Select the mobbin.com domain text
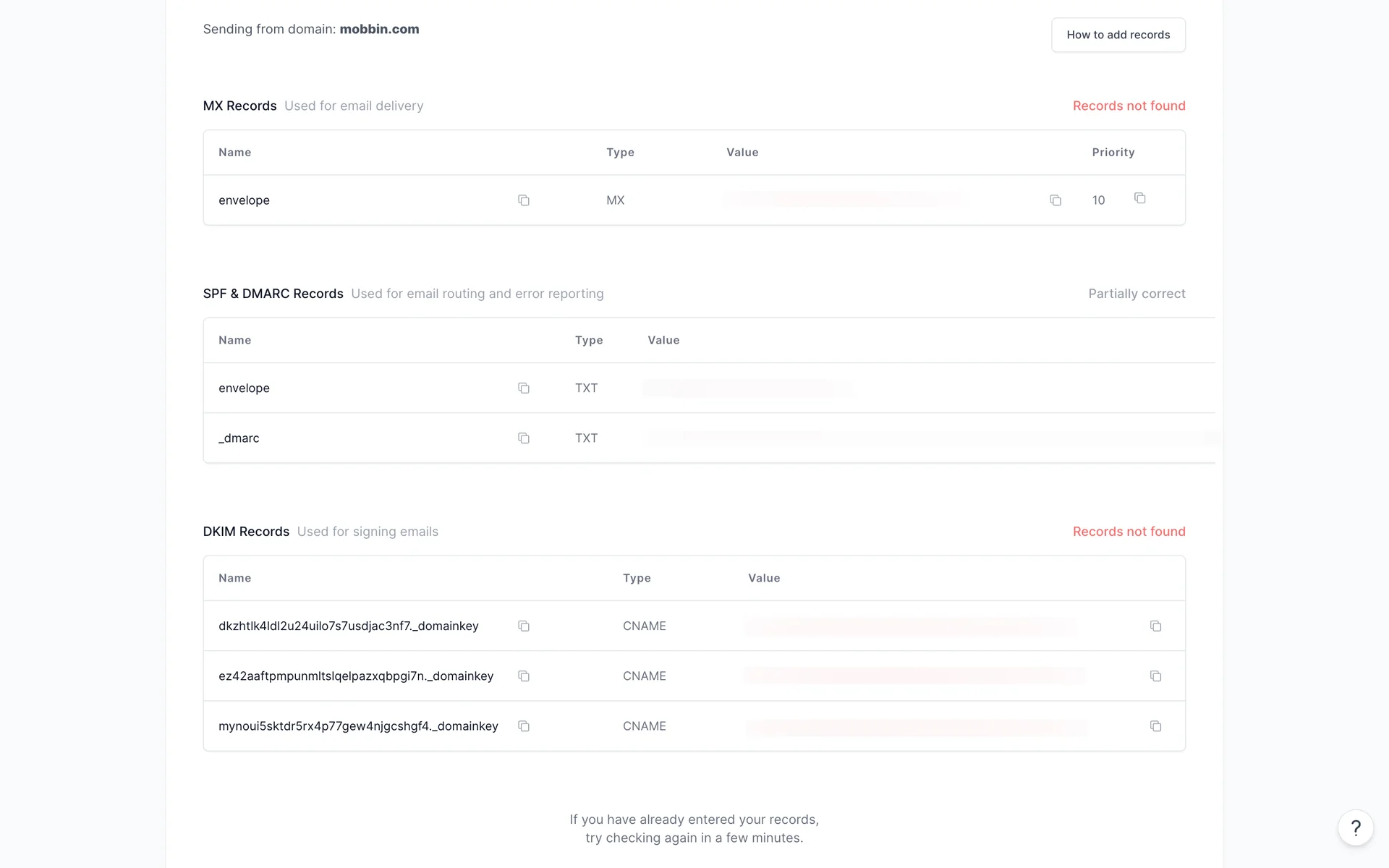This screenshot has width=1389, height=868. pyautogui.click(x=379, y=29)
